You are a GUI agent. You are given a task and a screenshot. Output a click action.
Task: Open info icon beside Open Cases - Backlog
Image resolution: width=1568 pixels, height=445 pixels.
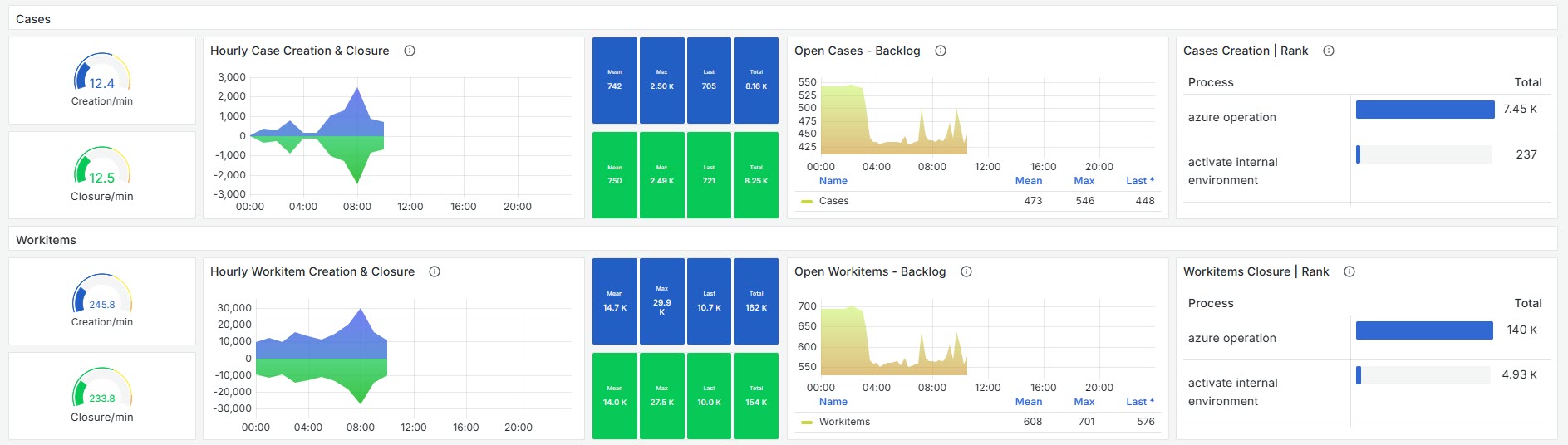[941, 51]
